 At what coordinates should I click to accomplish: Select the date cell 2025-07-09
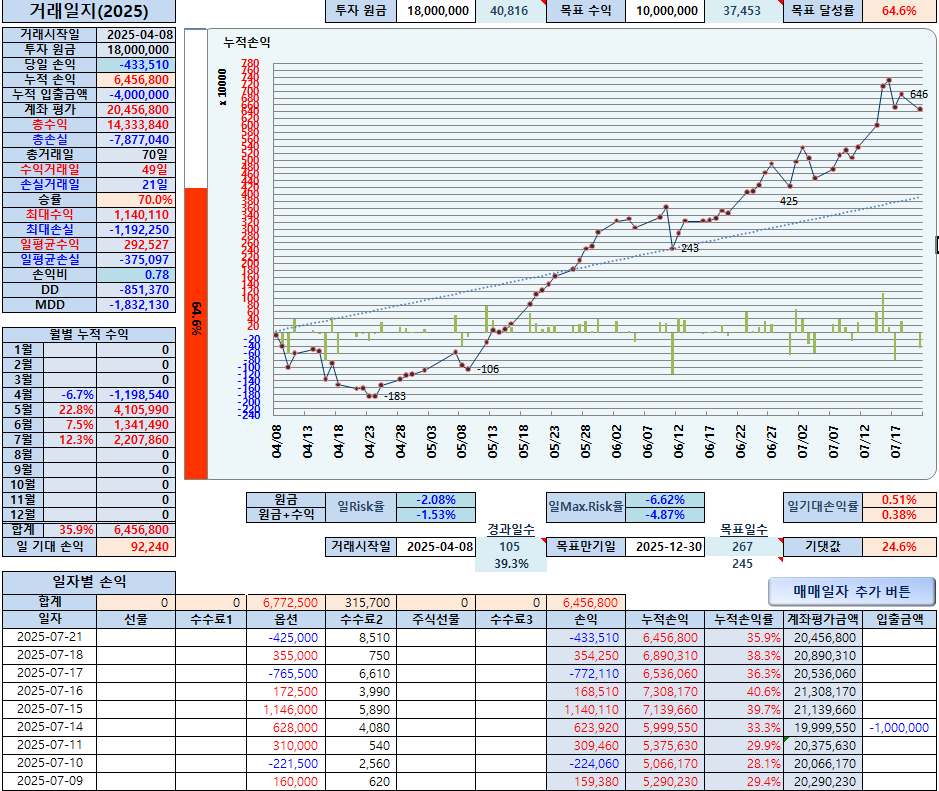[50, 781]
